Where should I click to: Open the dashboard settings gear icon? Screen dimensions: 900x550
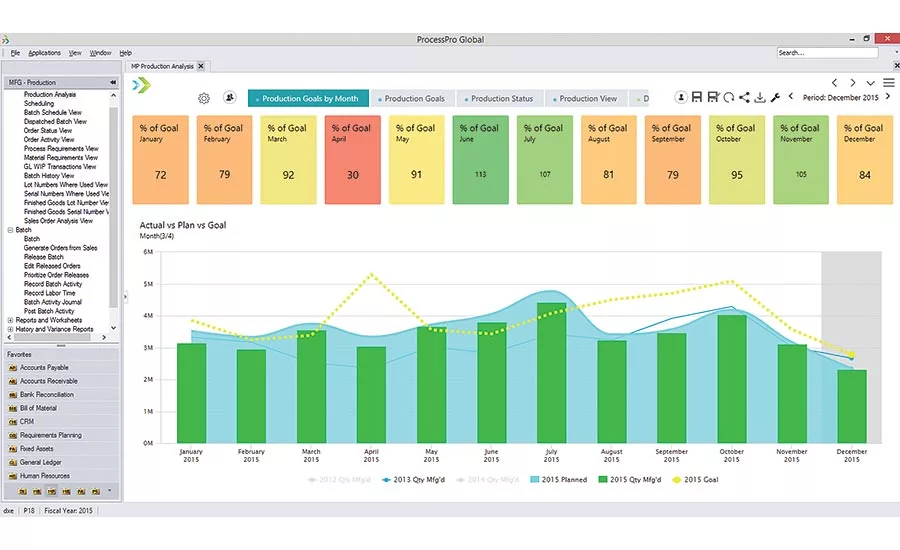pos(204,98)
